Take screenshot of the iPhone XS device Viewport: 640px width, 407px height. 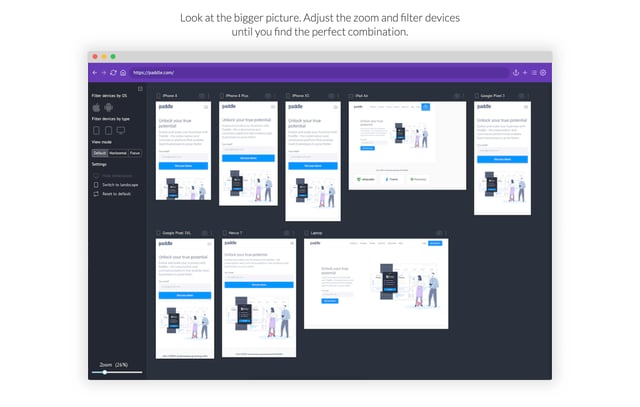[x=331, y=96]
